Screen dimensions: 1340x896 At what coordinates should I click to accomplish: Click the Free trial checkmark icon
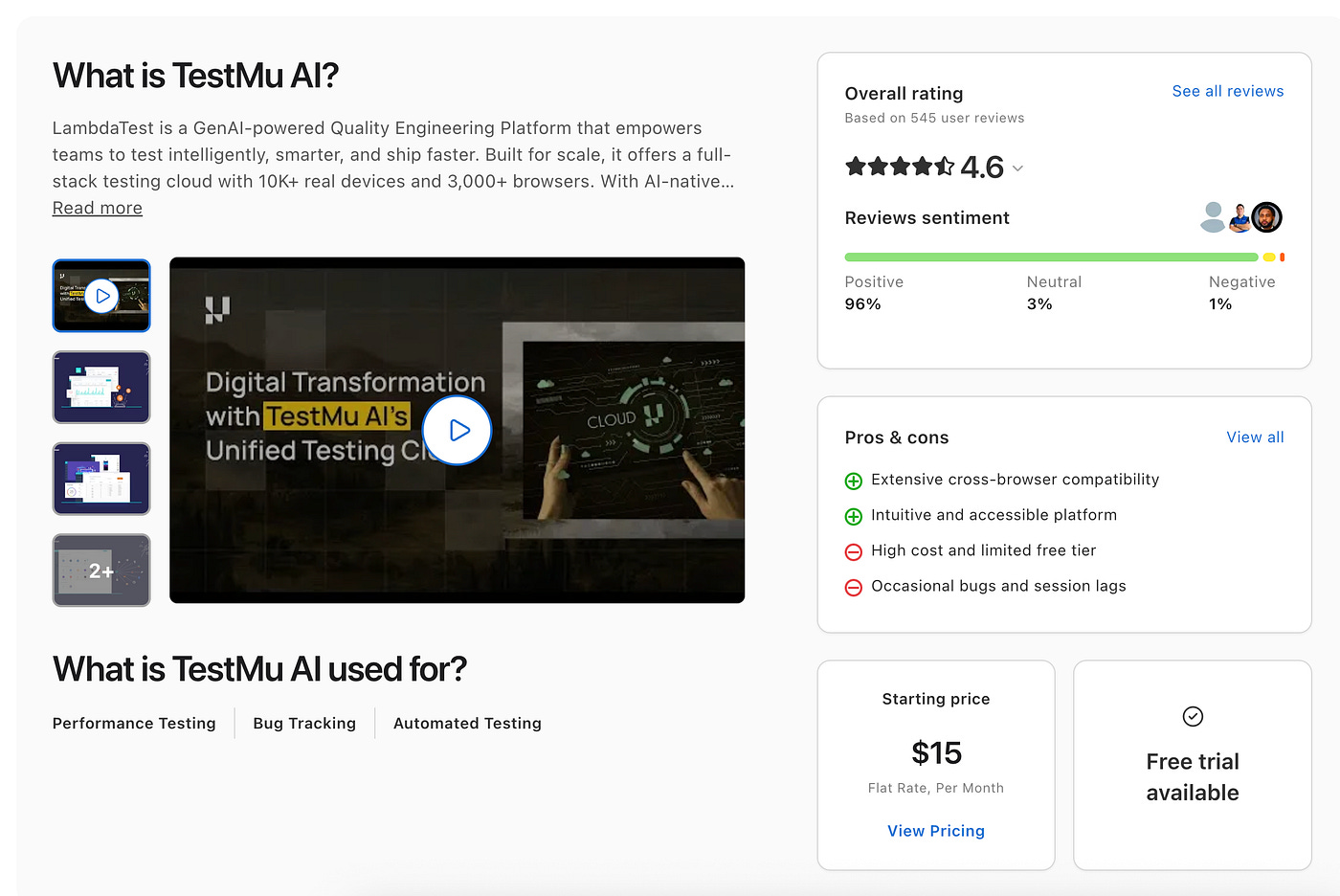coord(1193,716)
